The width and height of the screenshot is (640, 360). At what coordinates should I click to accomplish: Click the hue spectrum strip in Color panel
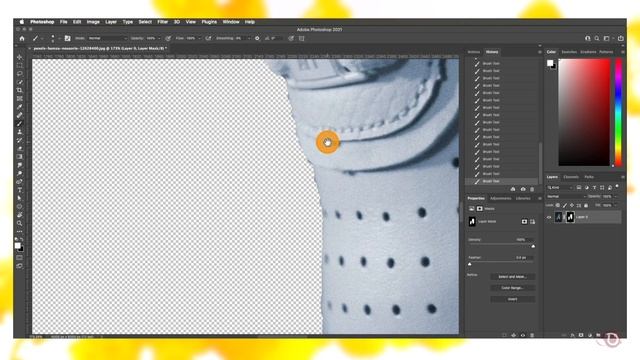tap(619, 112)
